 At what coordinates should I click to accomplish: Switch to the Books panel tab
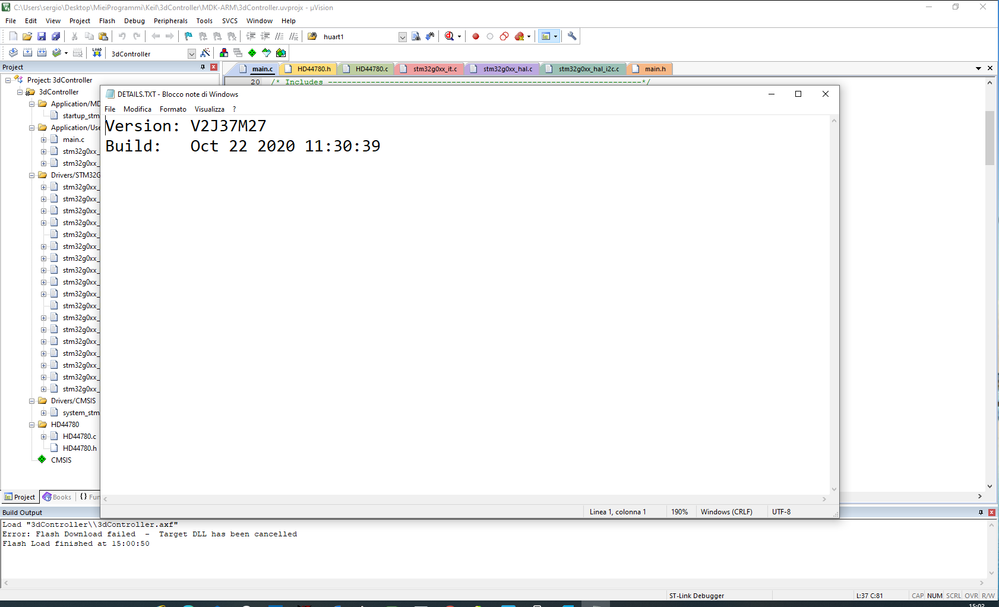[57, 497]
